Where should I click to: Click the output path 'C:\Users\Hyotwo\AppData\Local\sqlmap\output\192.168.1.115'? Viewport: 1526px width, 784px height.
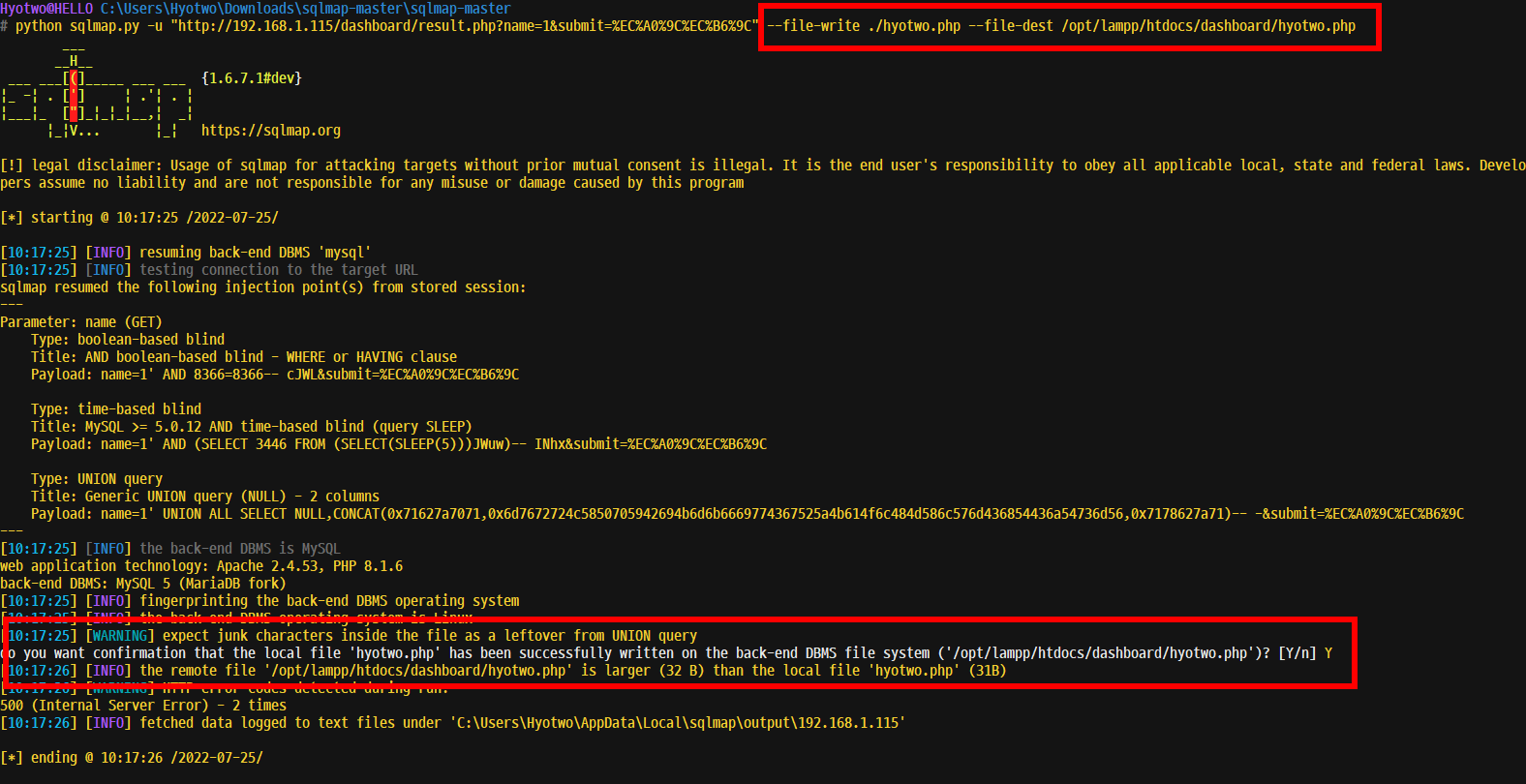click(678, 723)
